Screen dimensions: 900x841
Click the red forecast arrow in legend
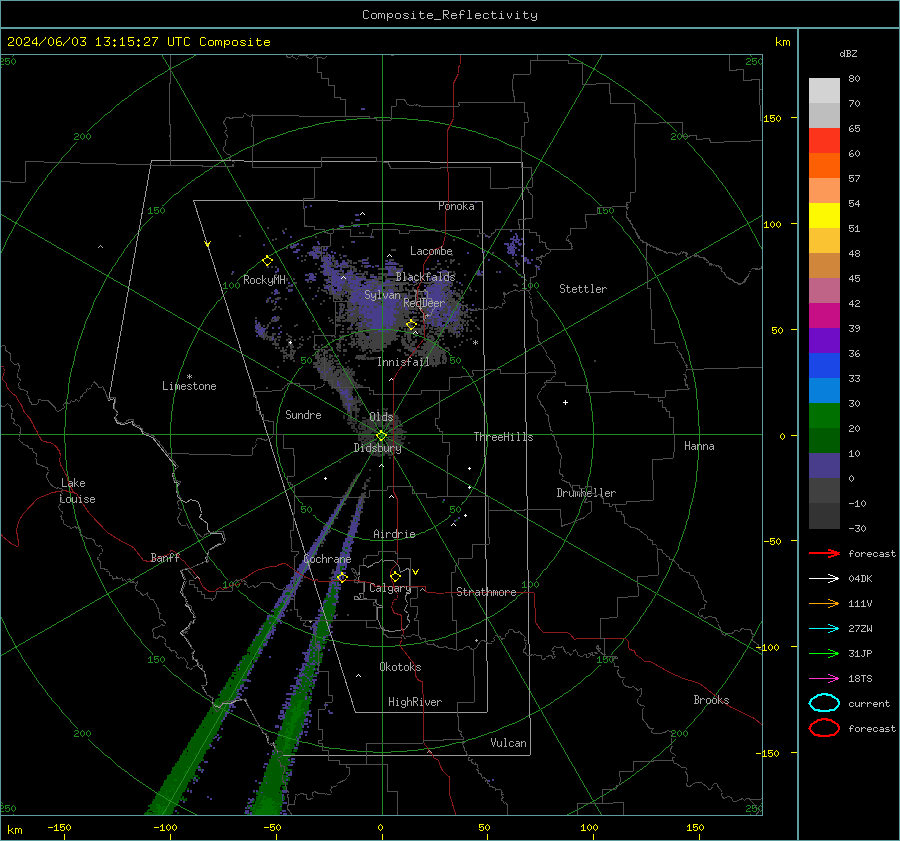[x=824, y=553]
